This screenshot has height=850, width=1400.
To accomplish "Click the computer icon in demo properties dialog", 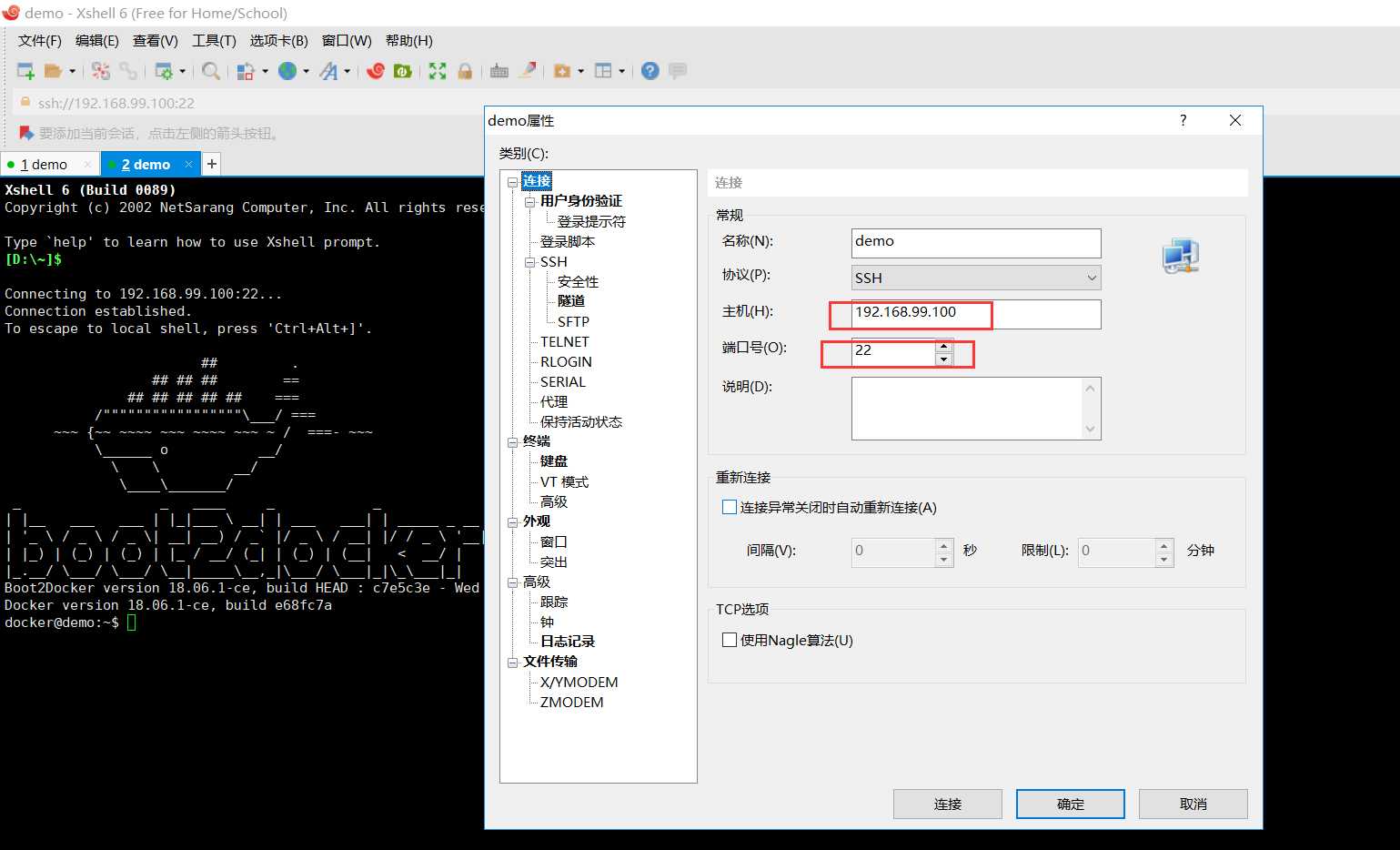I will pyautogui.click(x=1181, y=257).
